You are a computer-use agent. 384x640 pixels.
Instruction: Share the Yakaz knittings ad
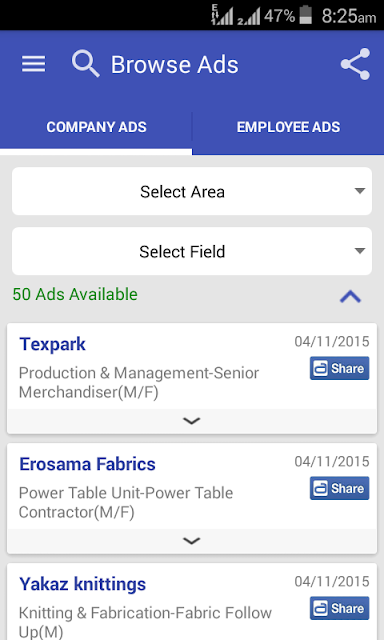tap(340, 608)
